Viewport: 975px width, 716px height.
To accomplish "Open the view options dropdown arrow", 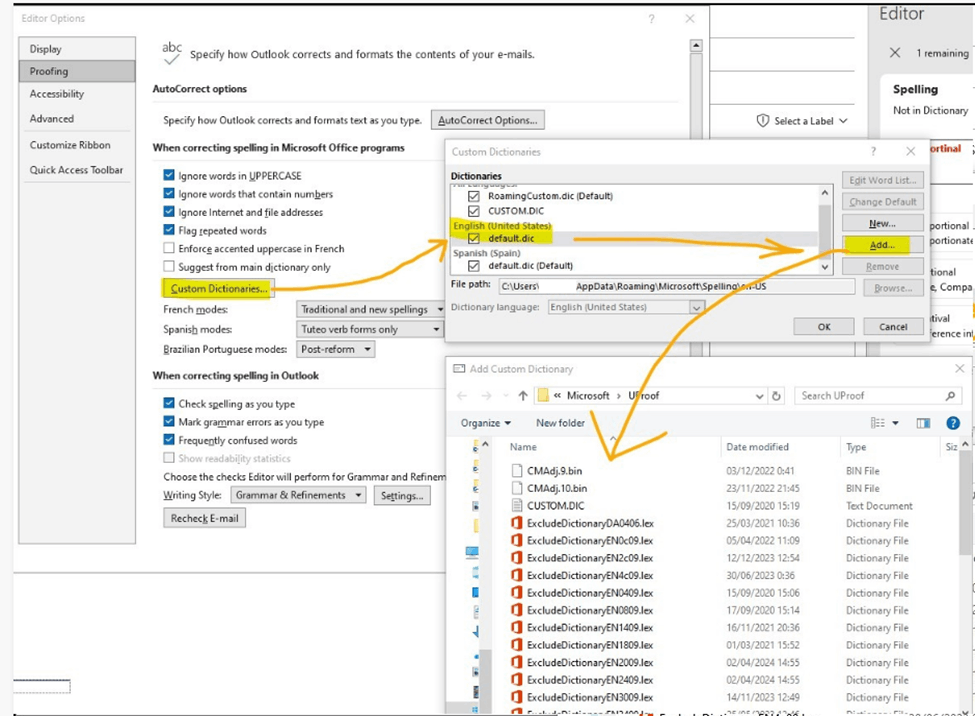I will (895, 423).
